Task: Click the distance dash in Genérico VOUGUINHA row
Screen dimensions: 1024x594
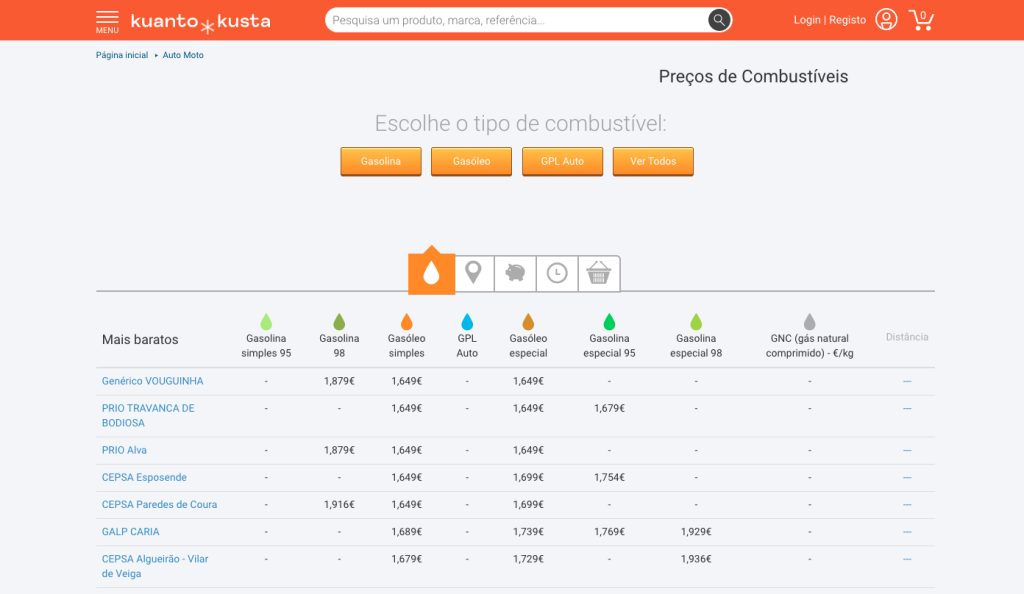Action: click(907, 381)
